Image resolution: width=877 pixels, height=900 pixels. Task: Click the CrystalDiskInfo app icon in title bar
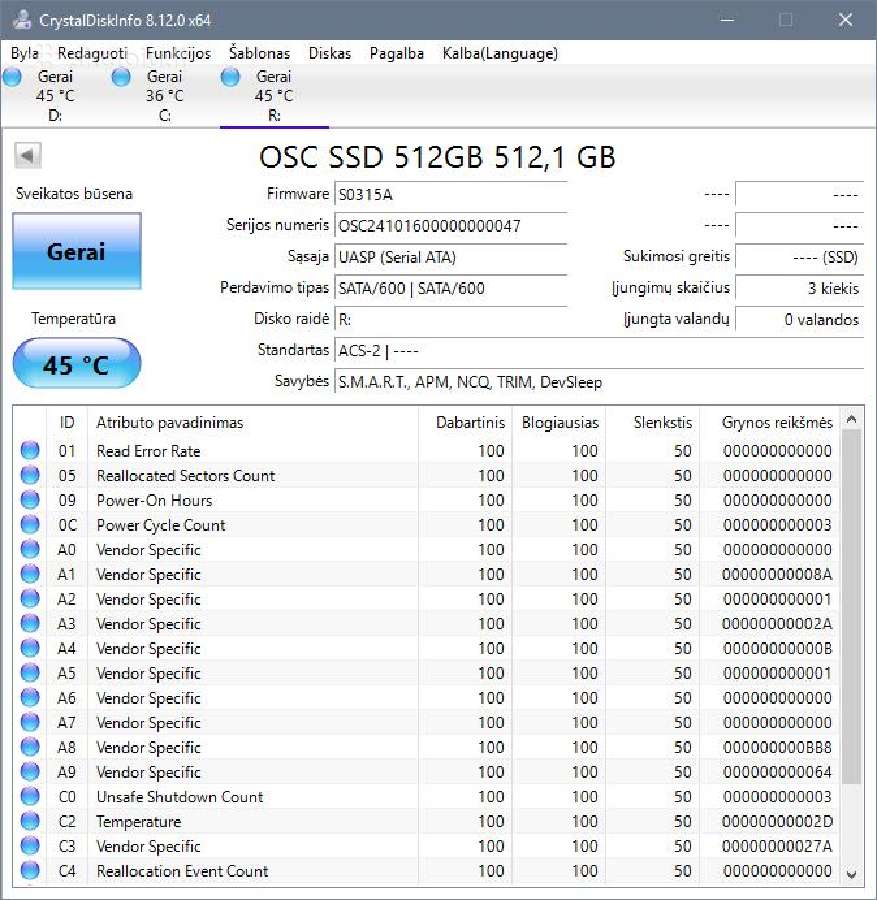point(22,20)
